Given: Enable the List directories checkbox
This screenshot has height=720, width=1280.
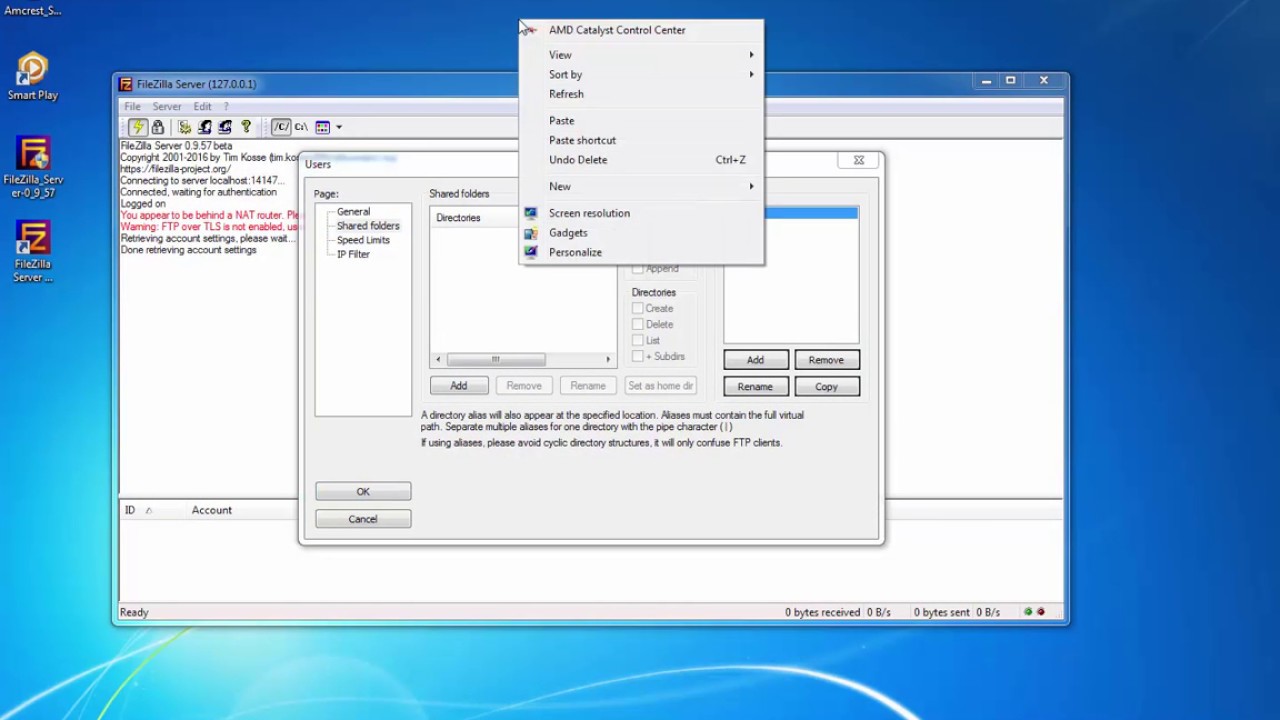Looking at the screenshot, I should pos(637,340).
